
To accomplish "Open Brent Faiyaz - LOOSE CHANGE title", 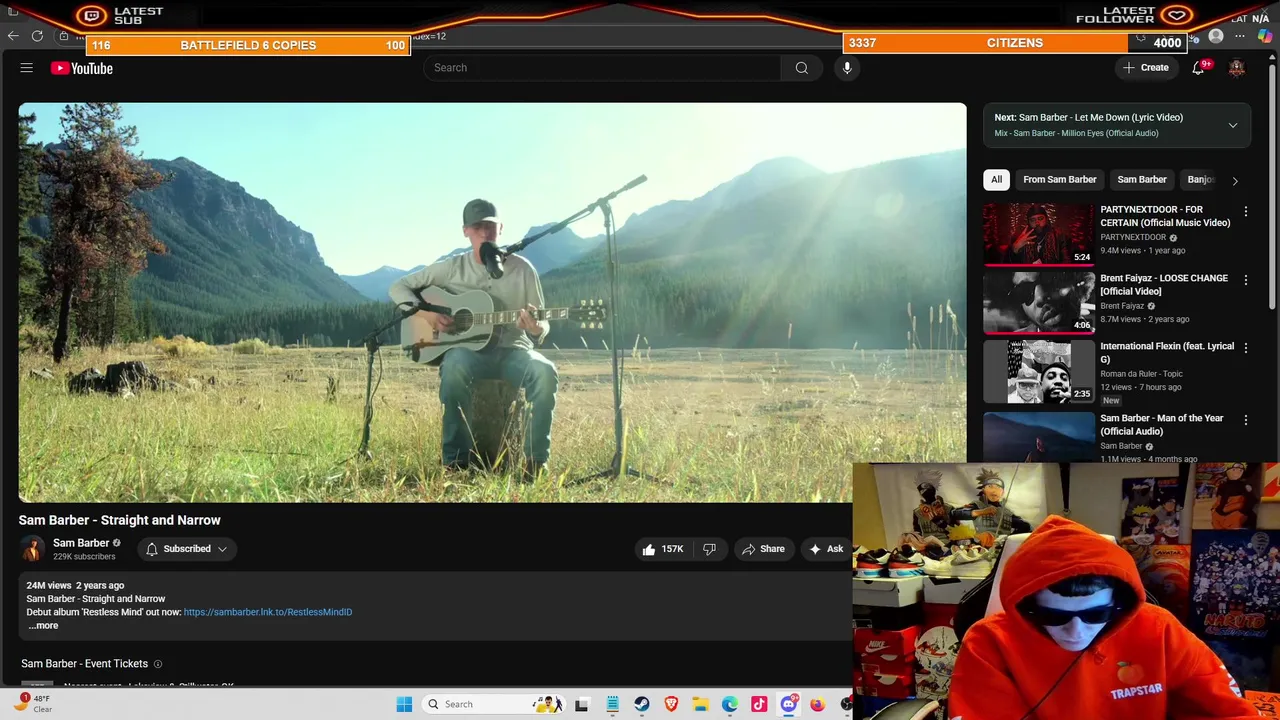I will coord(1164,285).
